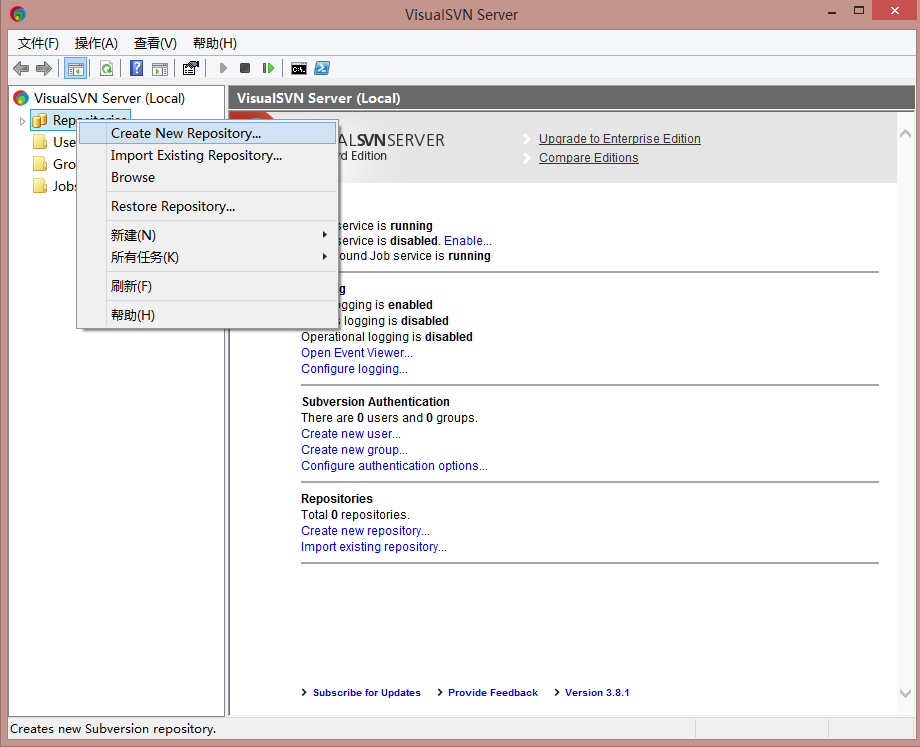Screen dimensions: 920x747
Task: Click the Compare Editions link
Action: click(588, 158)
